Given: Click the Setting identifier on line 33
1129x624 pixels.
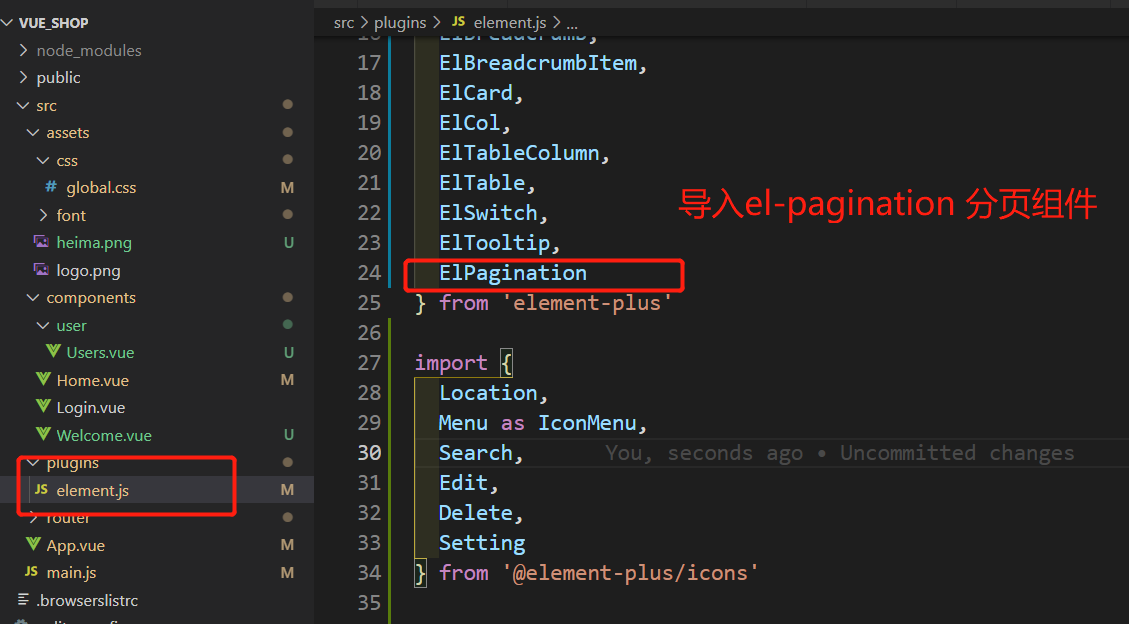Looking at the screenshot, I should pyautogui.click(x=482, y=543).
